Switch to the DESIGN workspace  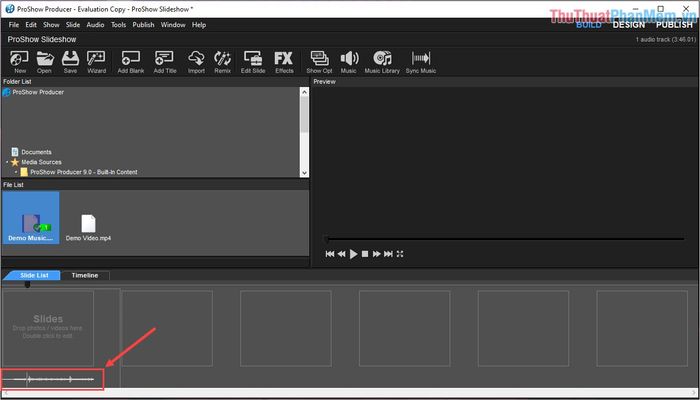(629, 25)
